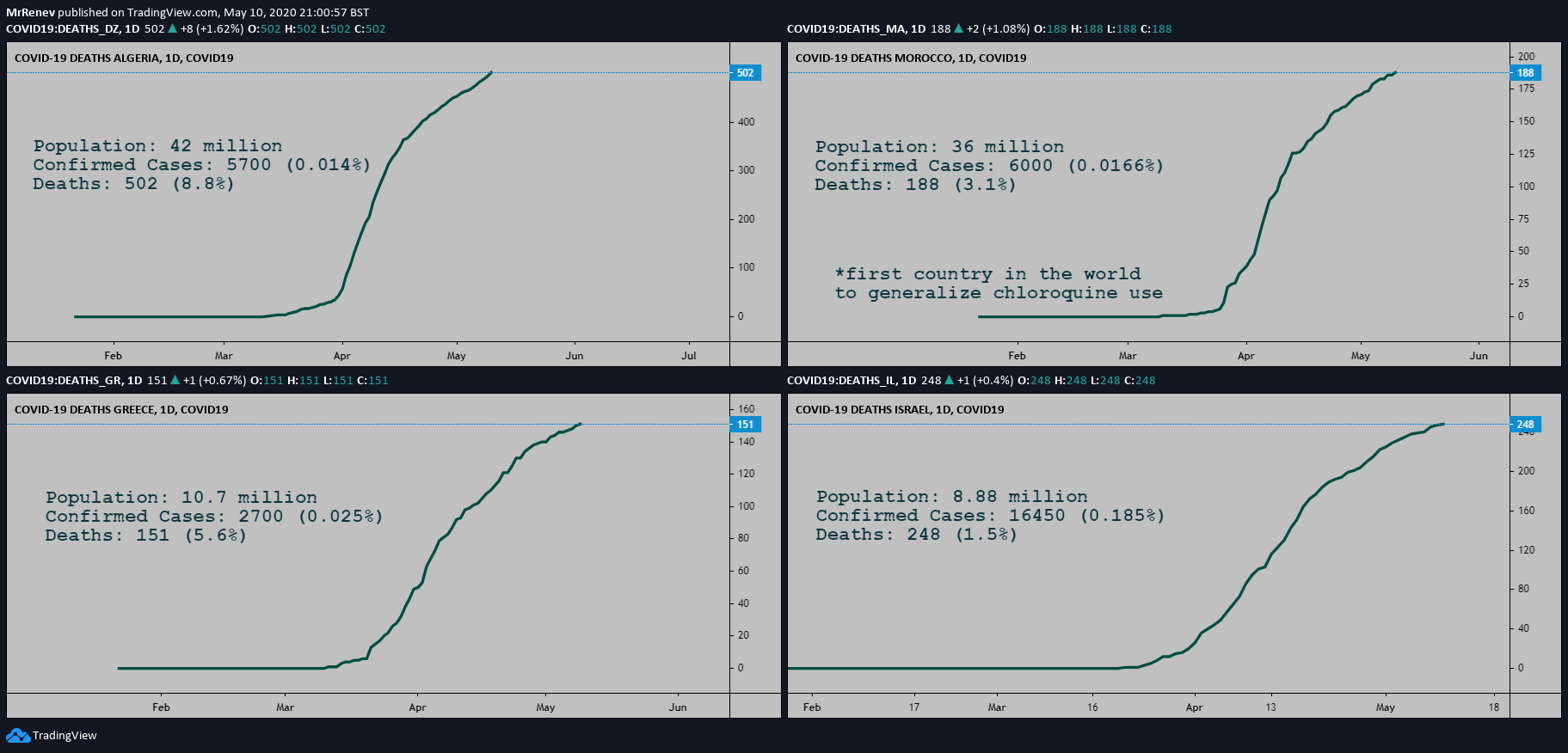The image size is (1568, 753).
Task: Click the TradingView cloud logo icon
Action: [18, 736]
